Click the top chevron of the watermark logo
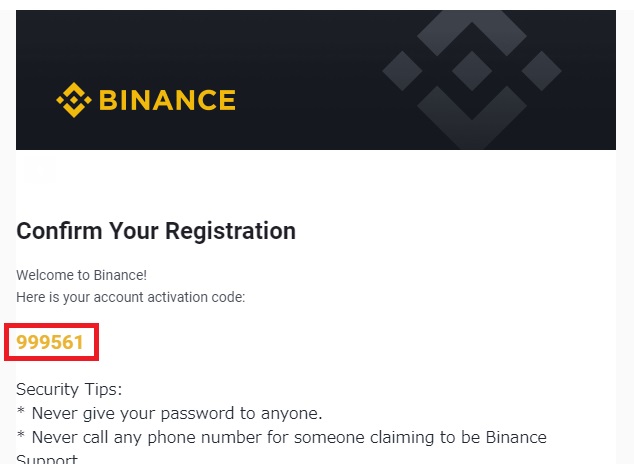Screen dimensions: 634x464 pos(472,33)
